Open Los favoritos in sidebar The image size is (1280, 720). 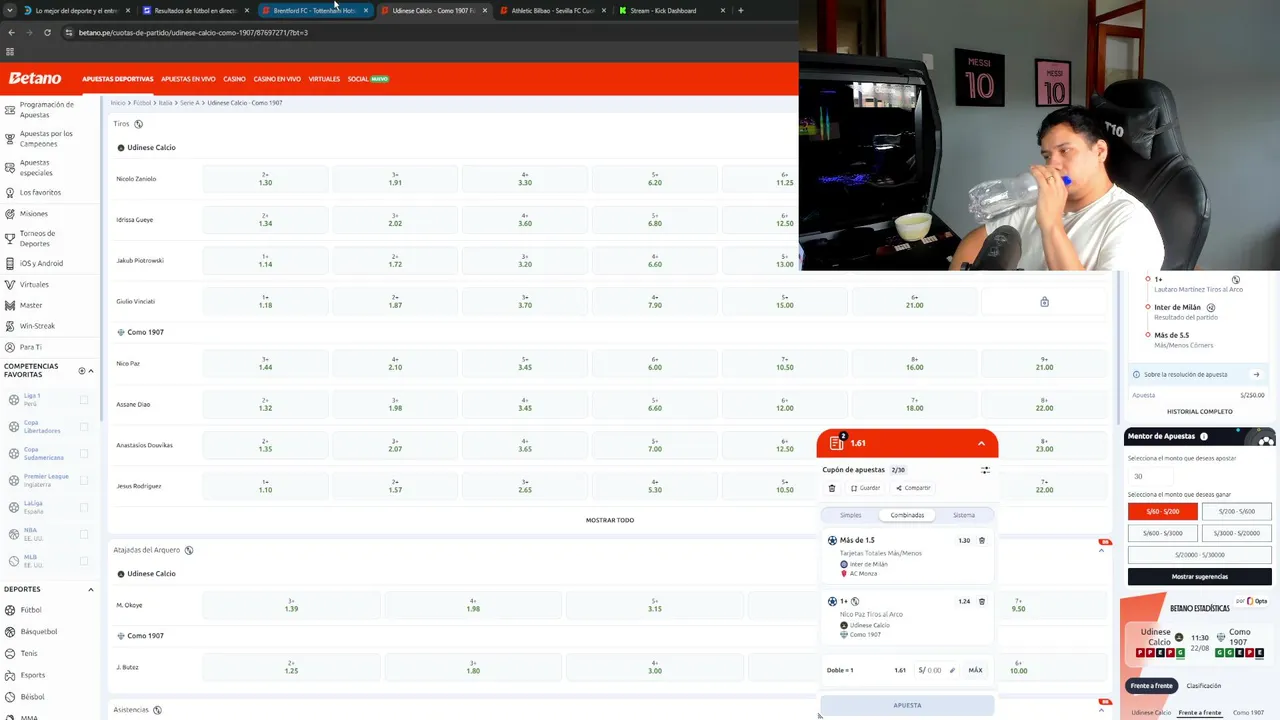click(x=40, y=192)
